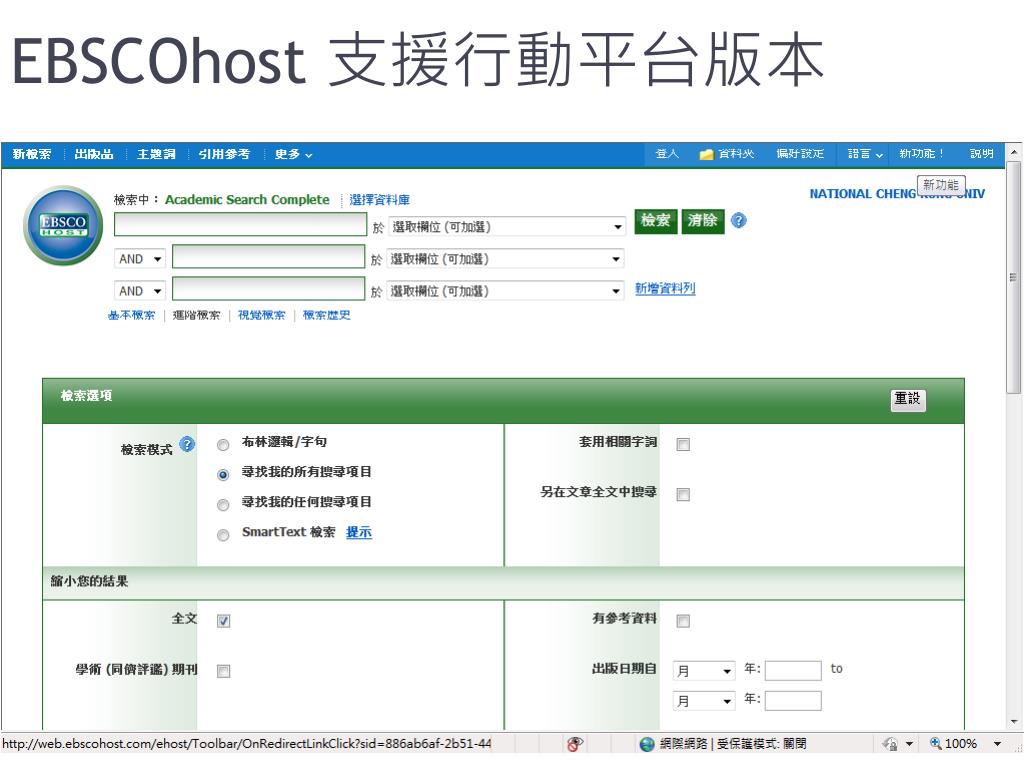Click the SmartText 提示 hint link
Viewport: 1024px width, 768px height.
(x=359, y=532)
